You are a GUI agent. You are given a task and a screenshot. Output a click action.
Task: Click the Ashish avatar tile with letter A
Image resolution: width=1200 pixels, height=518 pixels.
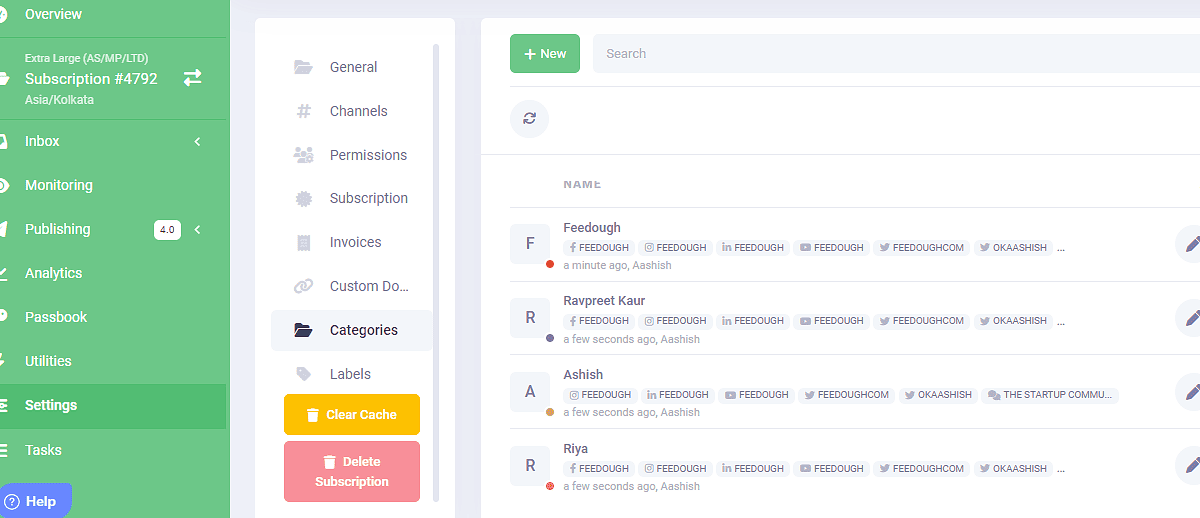tap(530, 392)
